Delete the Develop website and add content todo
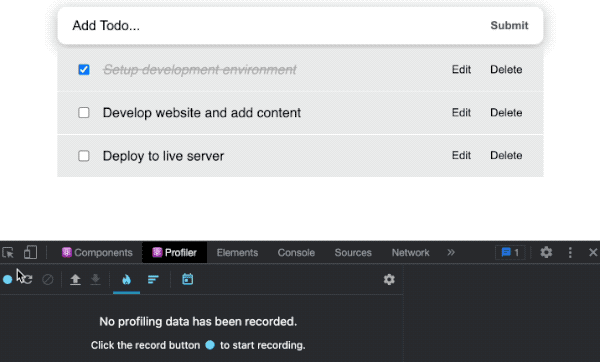Viewport: 600px width, 362px height. point(506,113)
